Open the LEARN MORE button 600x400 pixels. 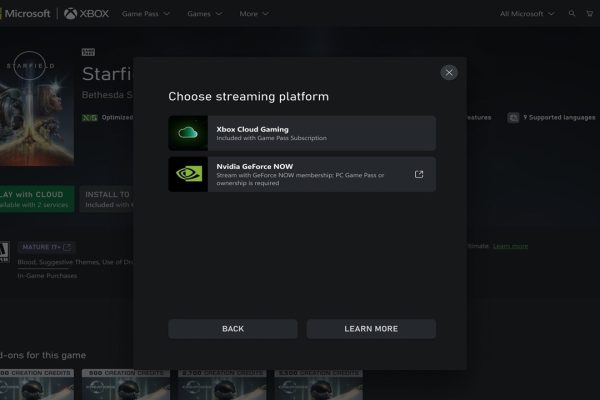(371, 329)
